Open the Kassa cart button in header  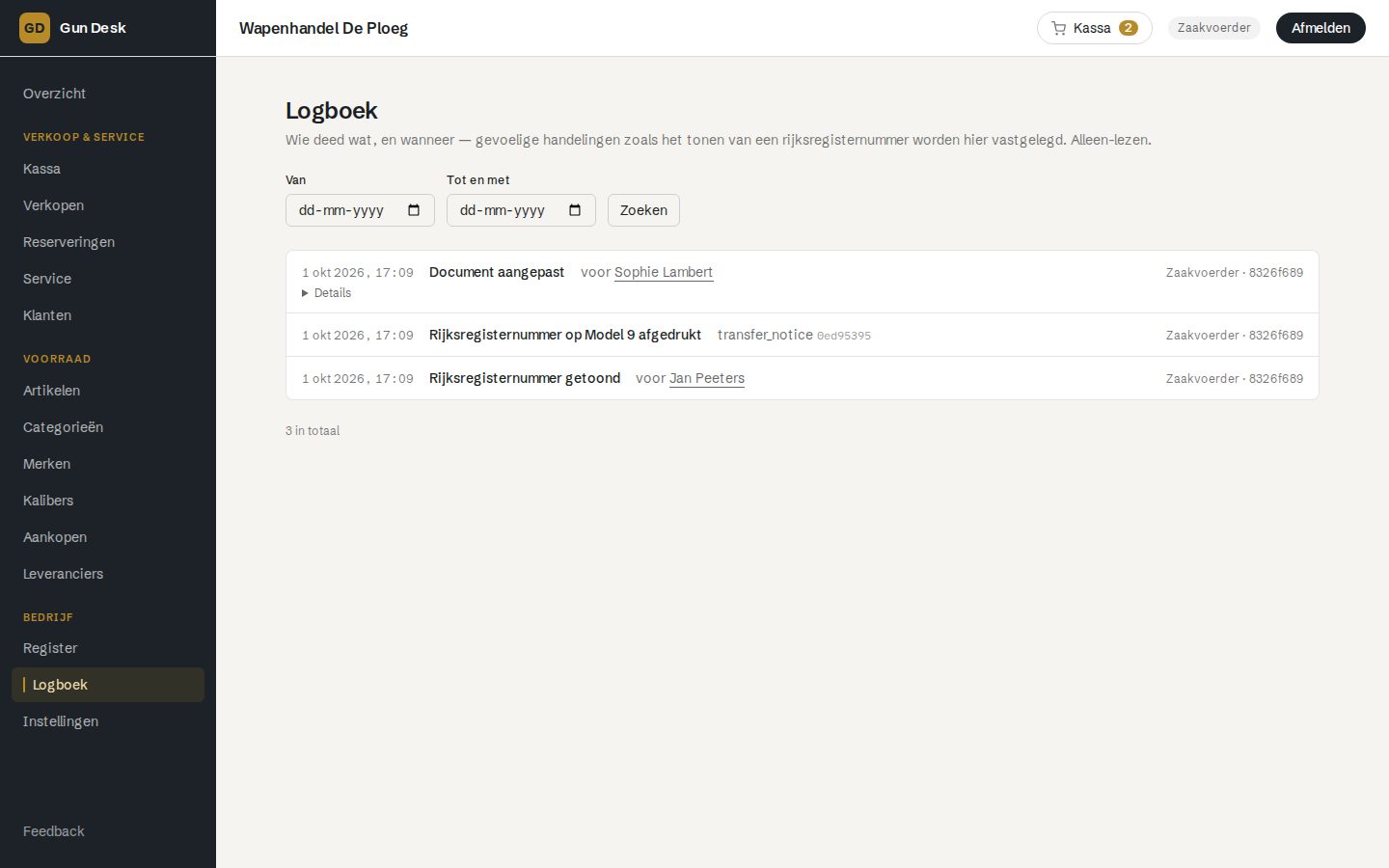point(1094,28)
